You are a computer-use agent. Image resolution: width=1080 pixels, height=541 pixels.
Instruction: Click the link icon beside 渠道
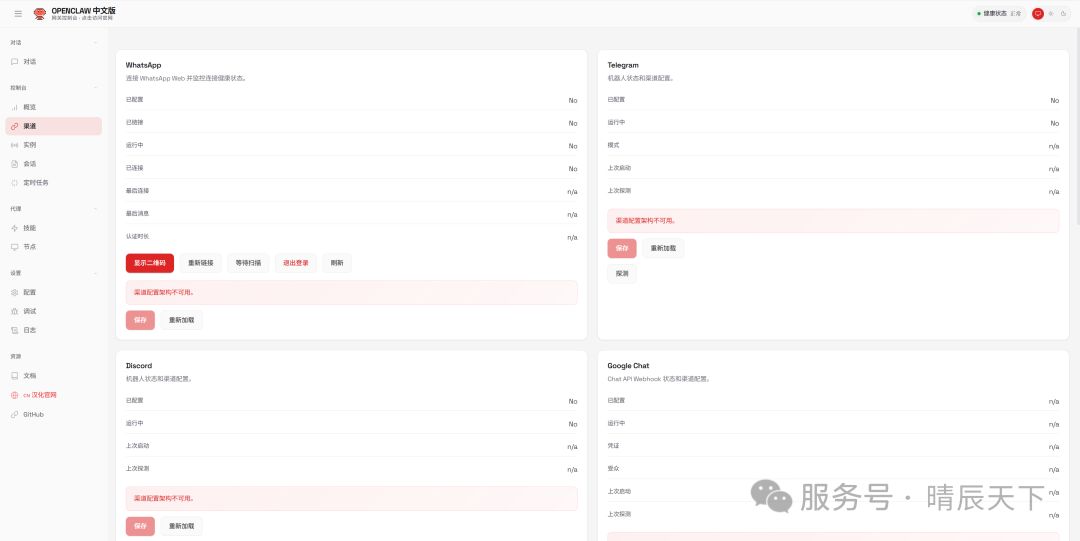tap(15, 126)
